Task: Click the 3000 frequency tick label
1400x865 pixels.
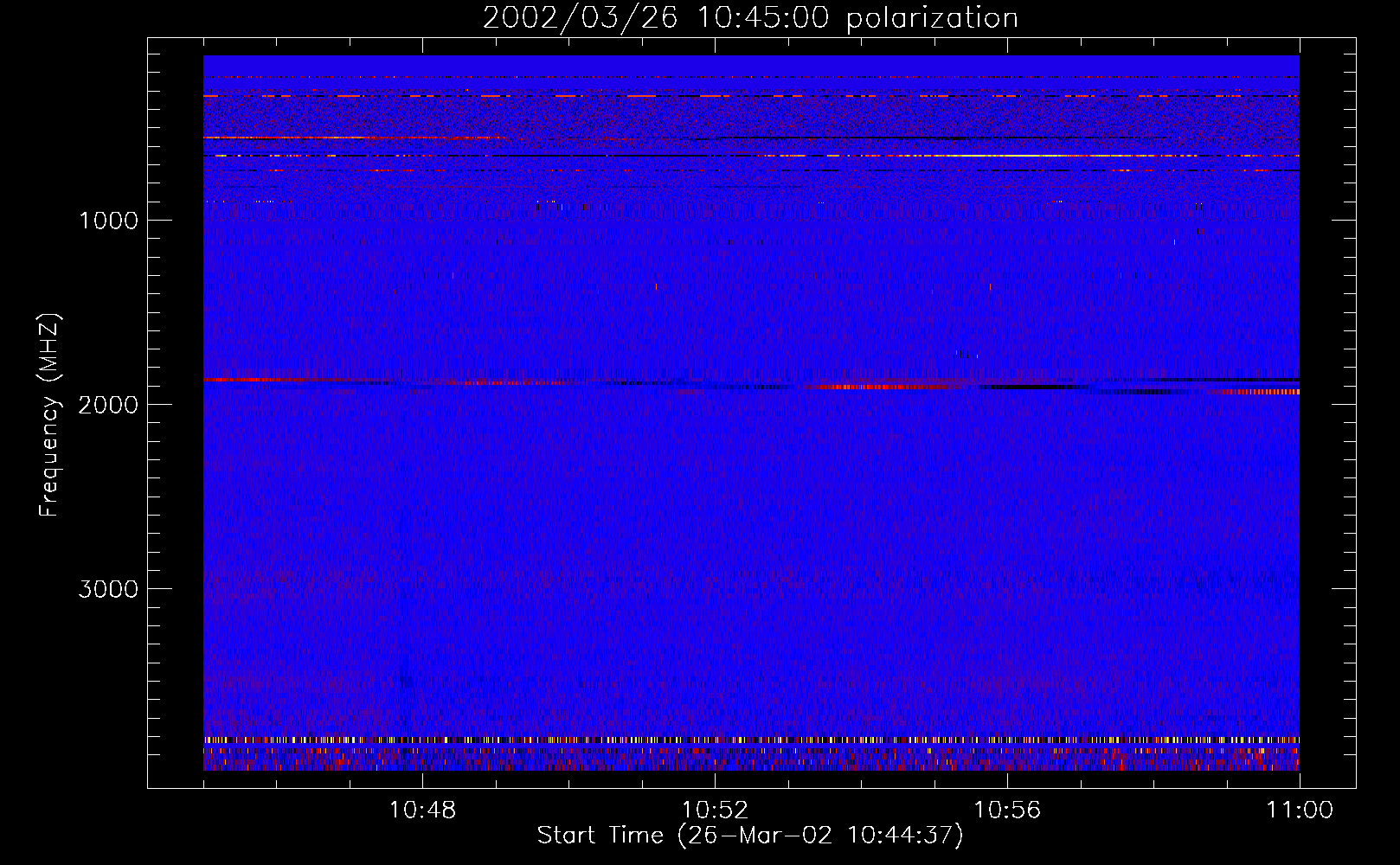Action: pyautogui.click(x=108, y=589)
